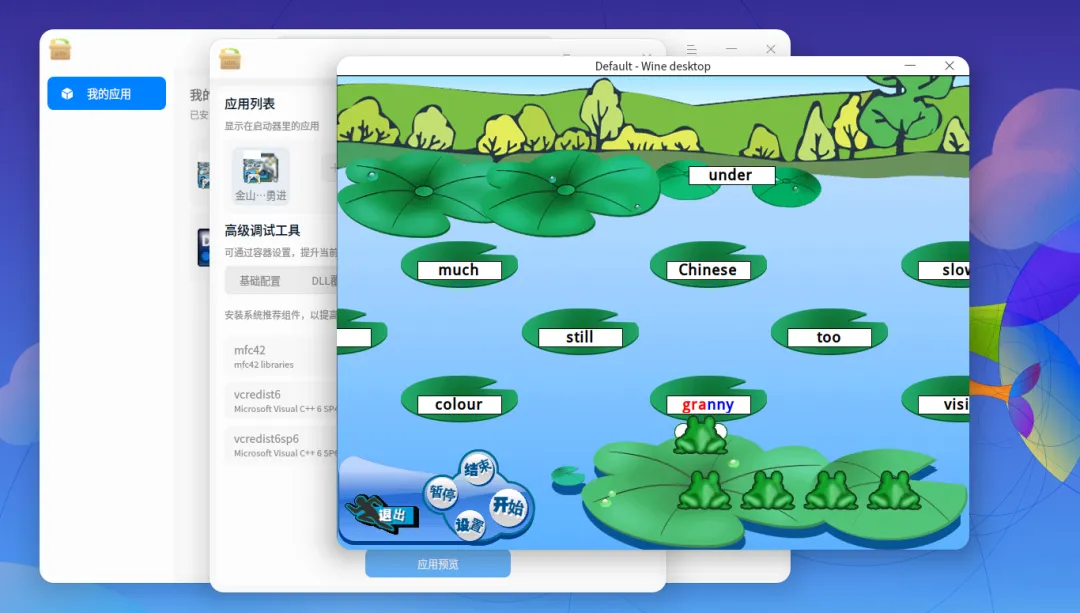Click the mfc42 component row

pos(281,356)
